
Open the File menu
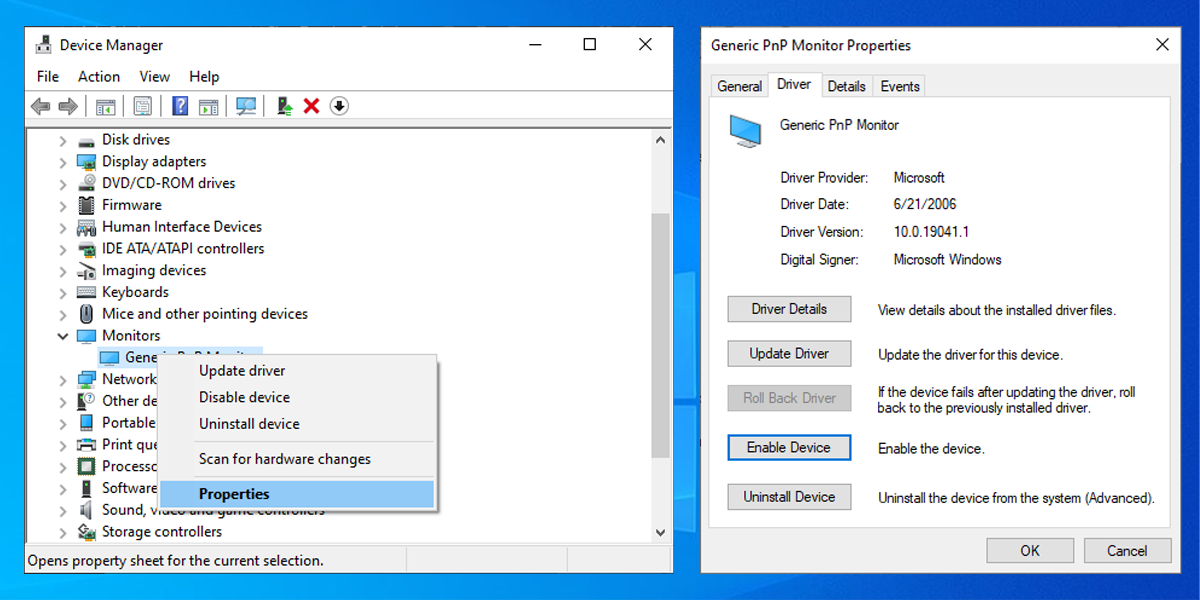pos(48,77)
